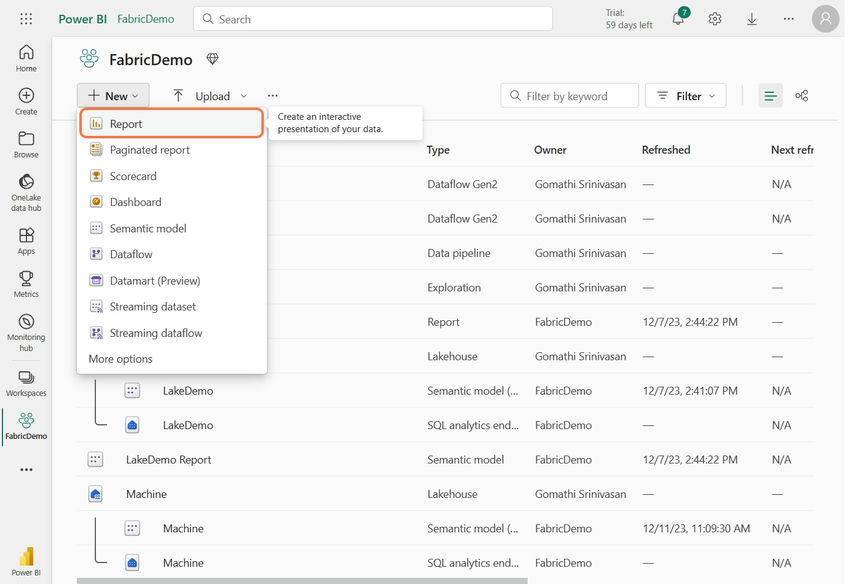
Task: Switch to lineage view icon
Action: (801, 96)
